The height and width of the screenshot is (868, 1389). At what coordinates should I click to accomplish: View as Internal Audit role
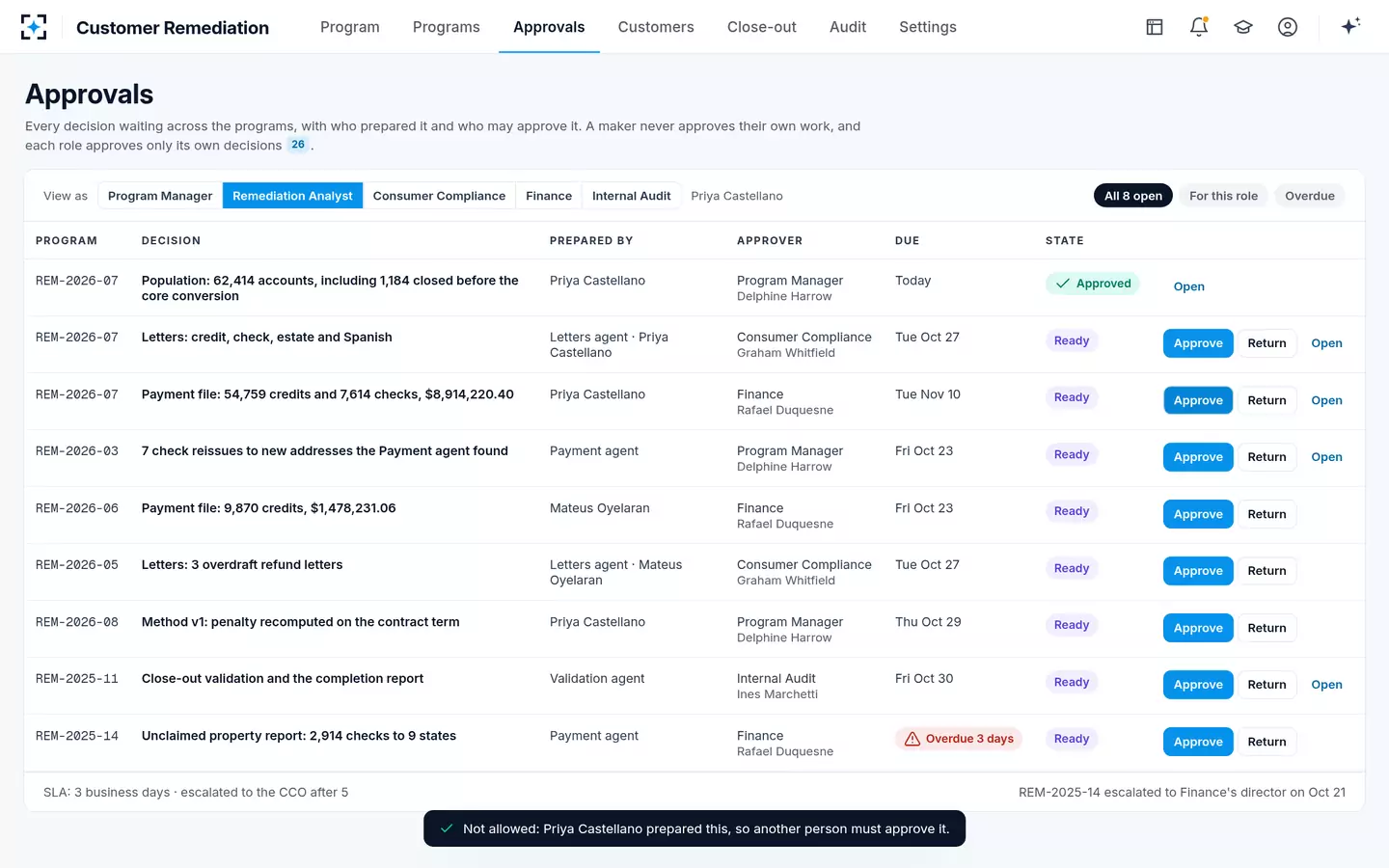632,196
